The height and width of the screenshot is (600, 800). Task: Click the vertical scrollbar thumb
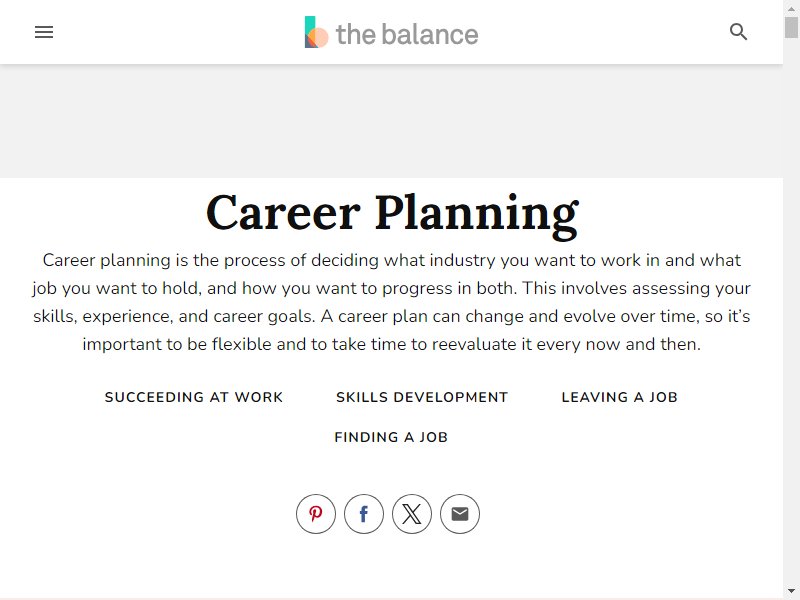pos(791,28)
